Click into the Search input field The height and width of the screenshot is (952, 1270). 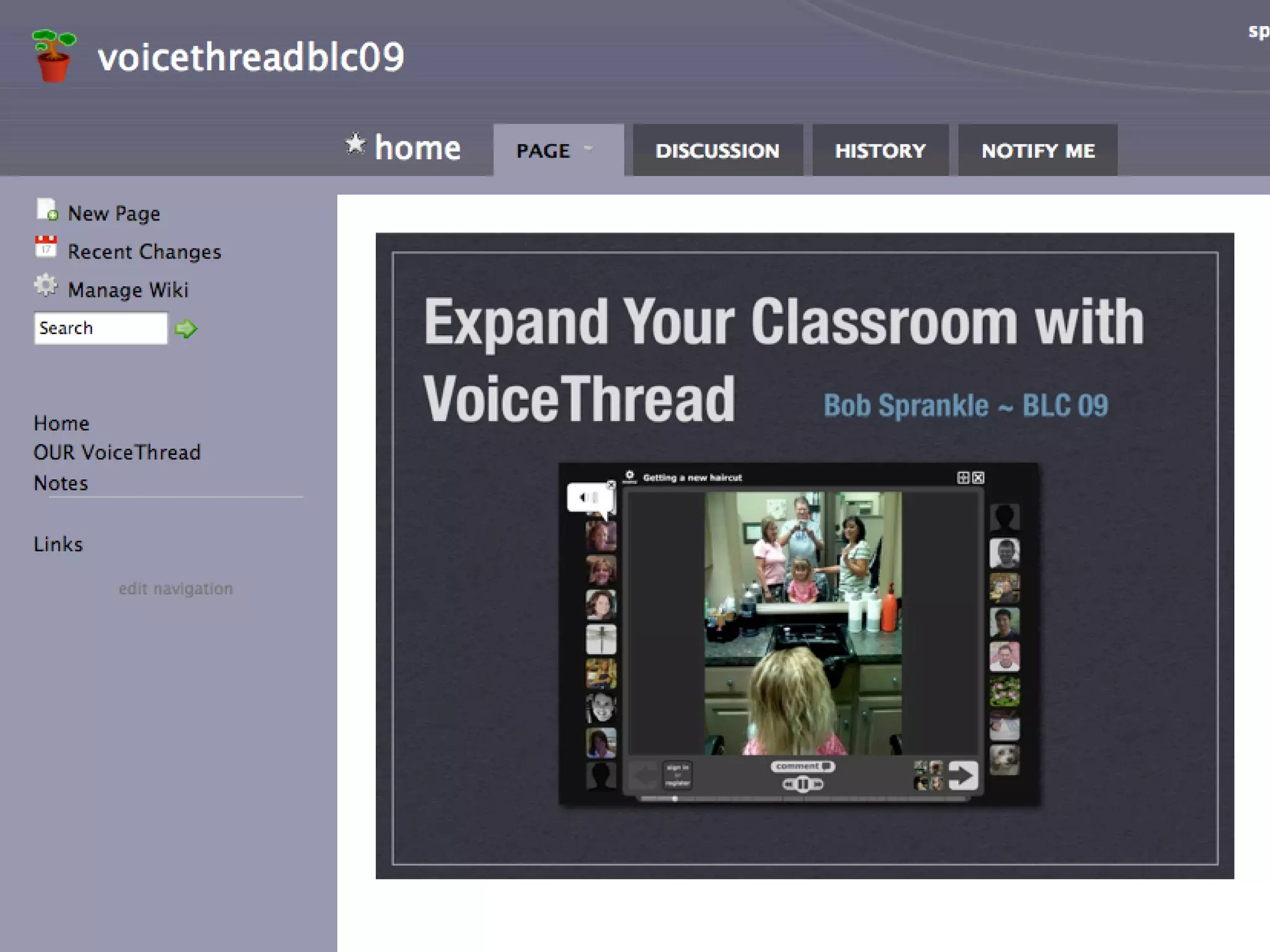(100, 328)
